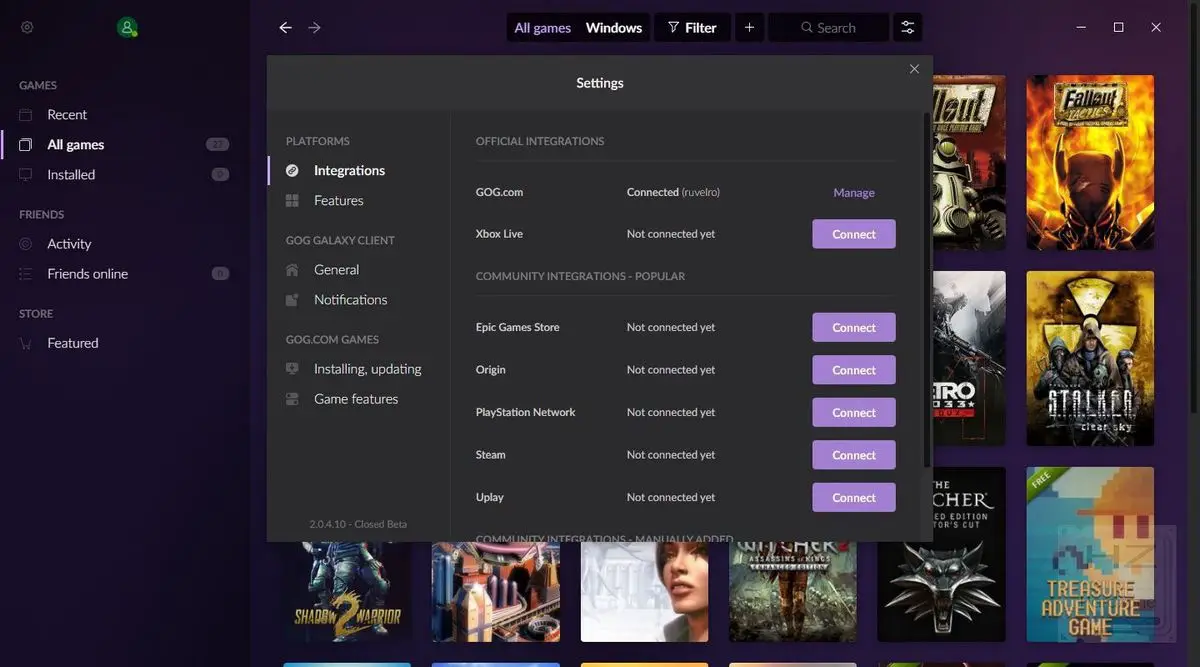Open The Witcher Enhanced Edition cover
The image size is (1200, 667).
(942, 554)
